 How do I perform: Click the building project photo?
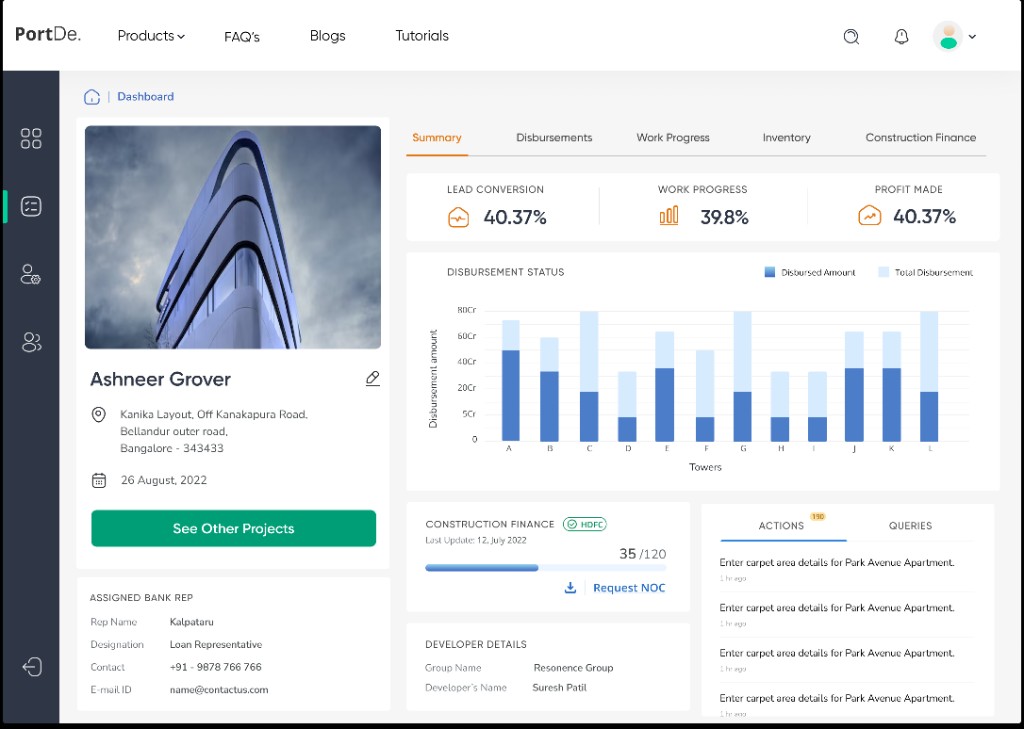(x=232, y=237)
